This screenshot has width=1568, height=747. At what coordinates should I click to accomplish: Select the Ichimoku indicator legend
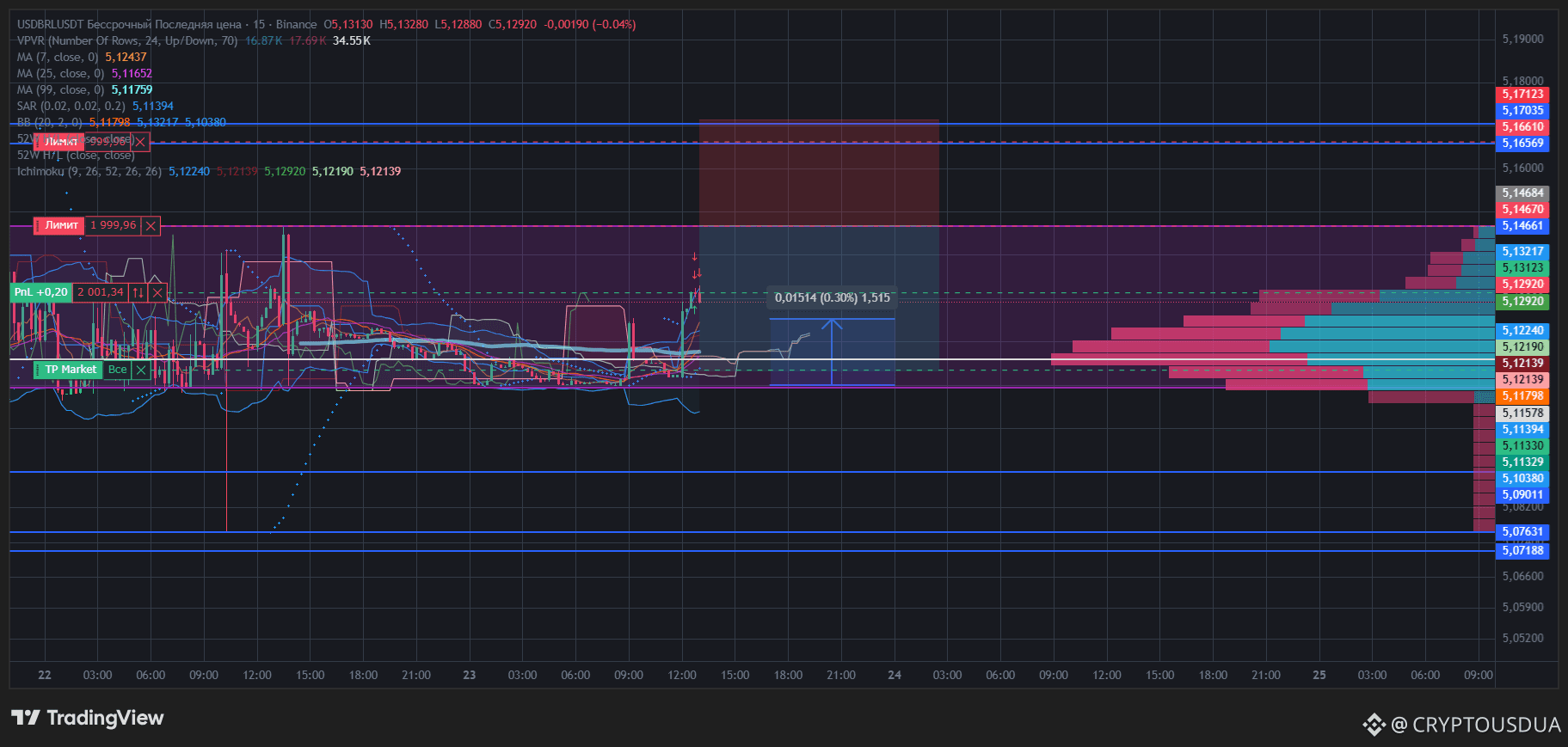89,171
